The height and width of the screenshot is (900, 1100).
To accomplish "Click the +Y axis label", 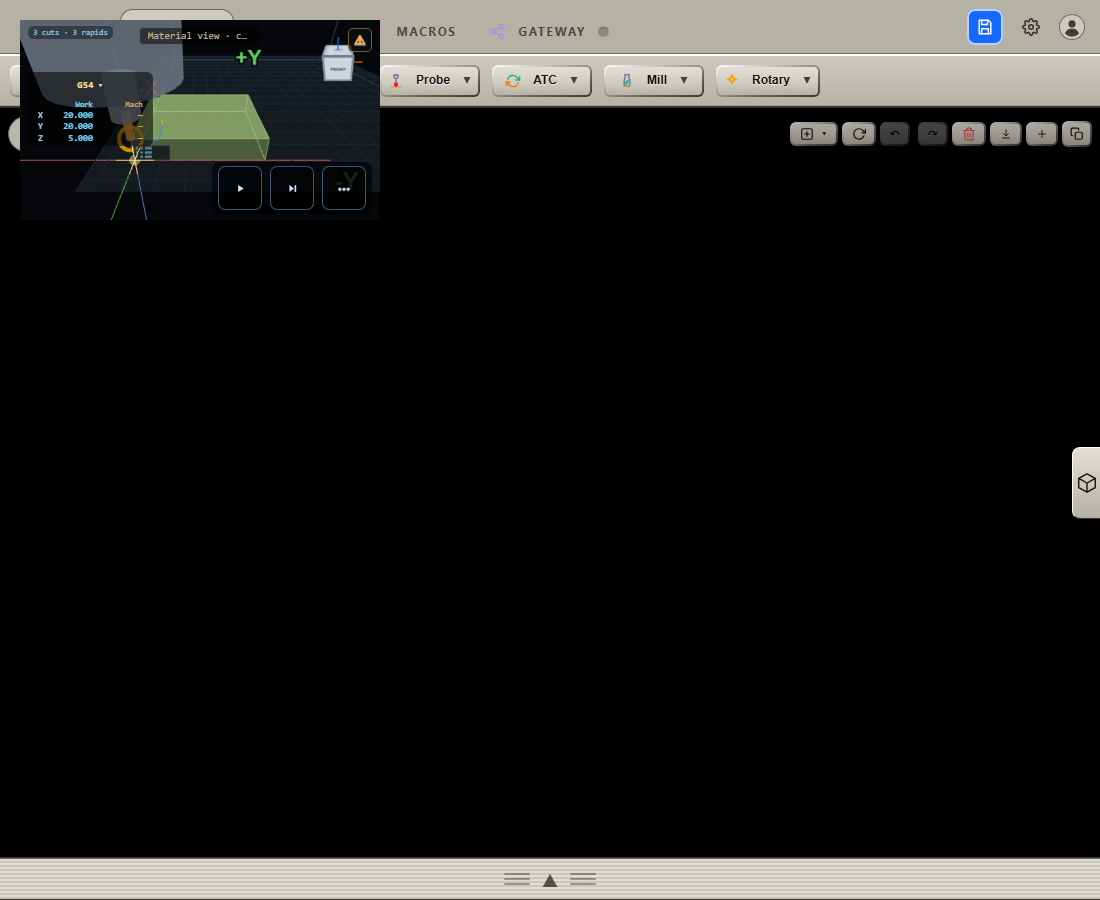I will pos(248,58).
